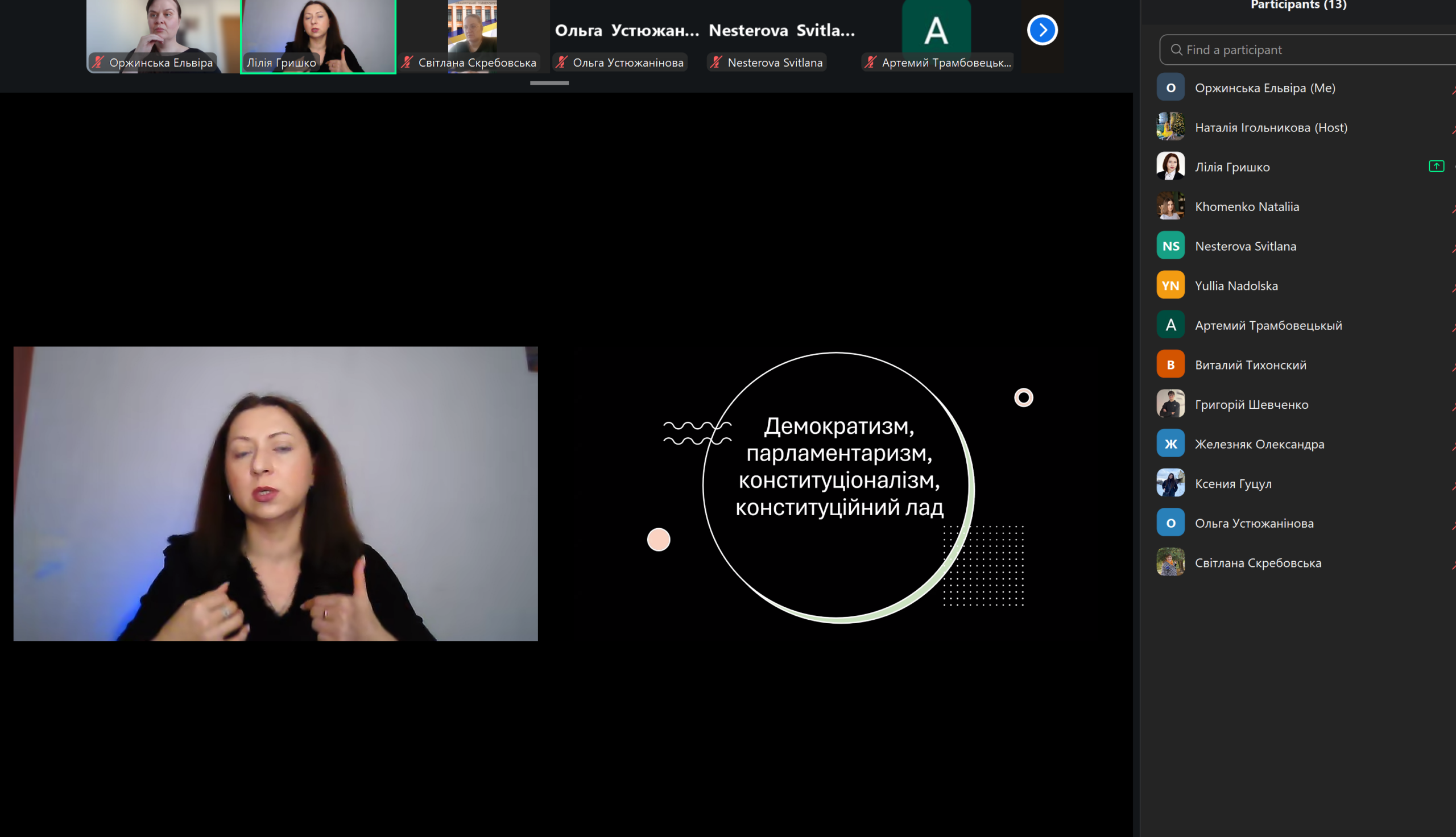Click the gray drag handle below video strip

coord(549,84)
